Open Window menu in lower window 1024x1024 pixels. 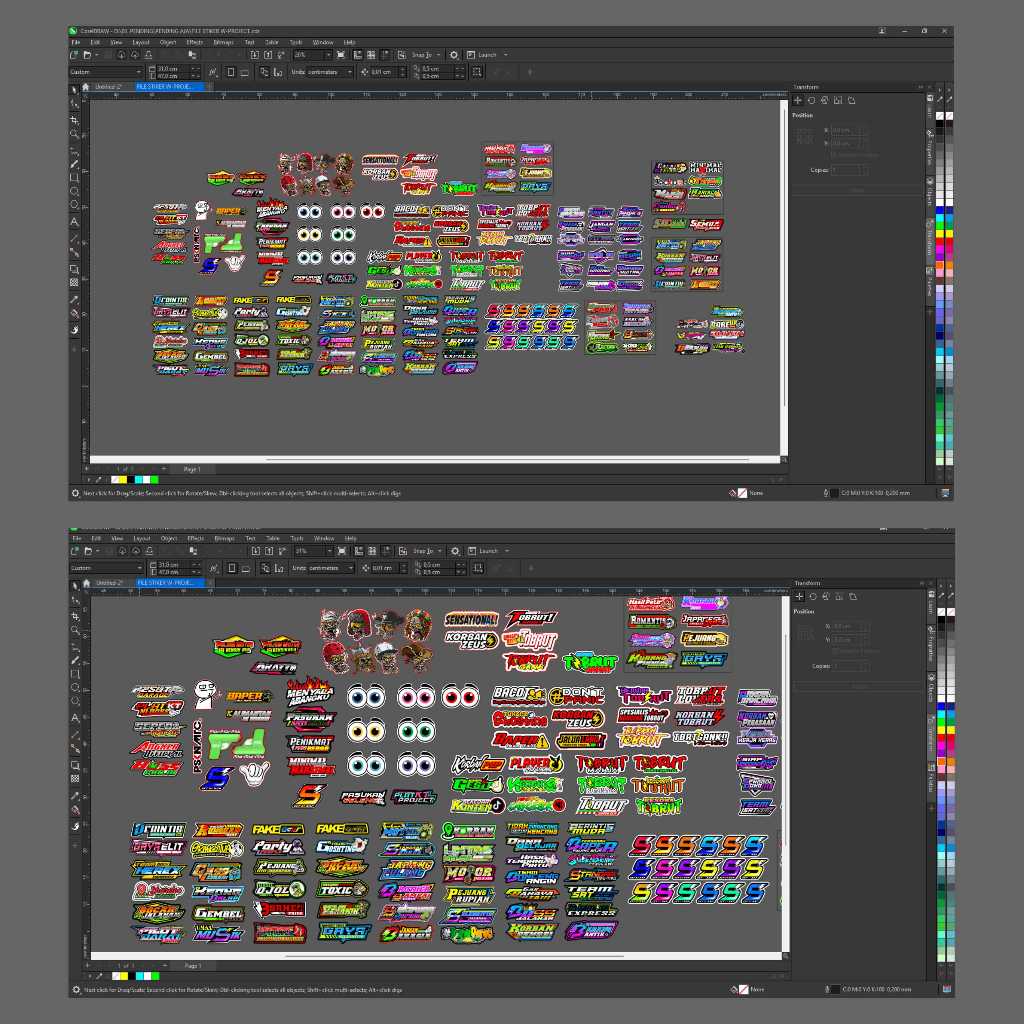coord(324,539)
